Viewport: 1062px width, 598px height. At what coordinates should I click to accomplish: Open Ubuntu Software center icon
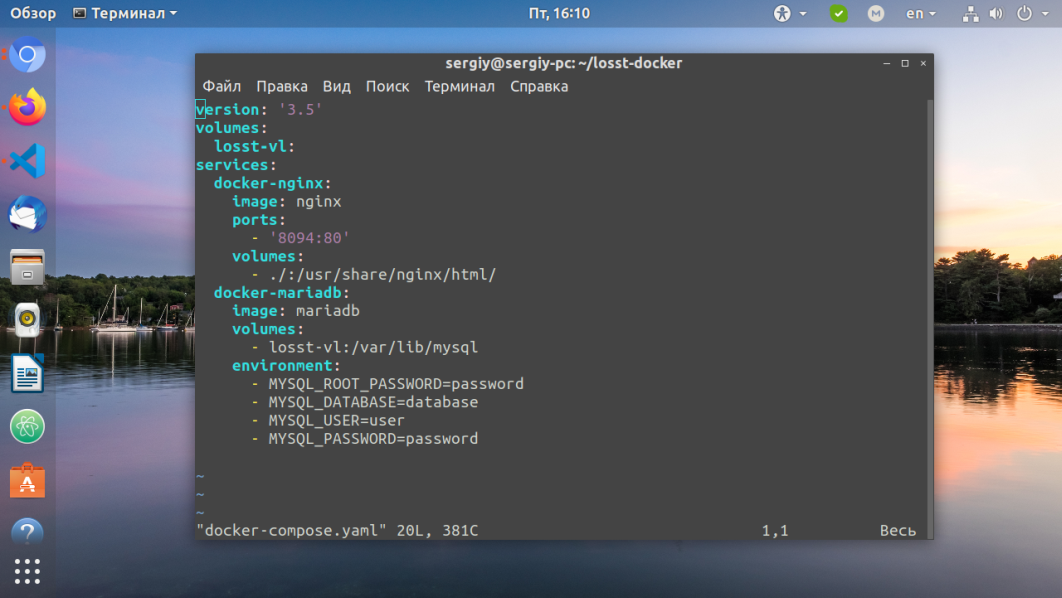point(28,480)
